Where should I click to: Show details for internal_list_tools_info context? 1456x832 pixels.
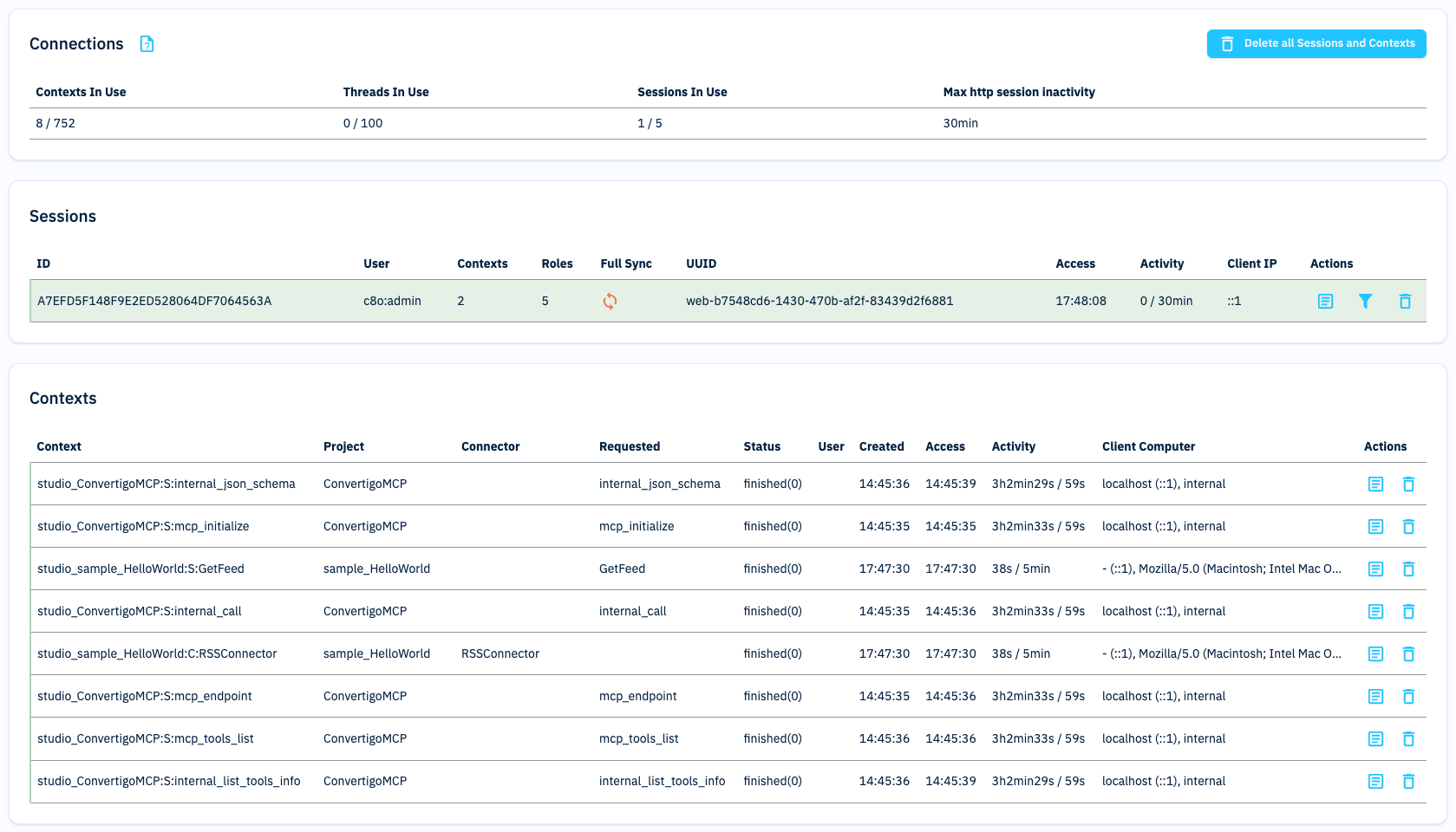[1375, 782]
